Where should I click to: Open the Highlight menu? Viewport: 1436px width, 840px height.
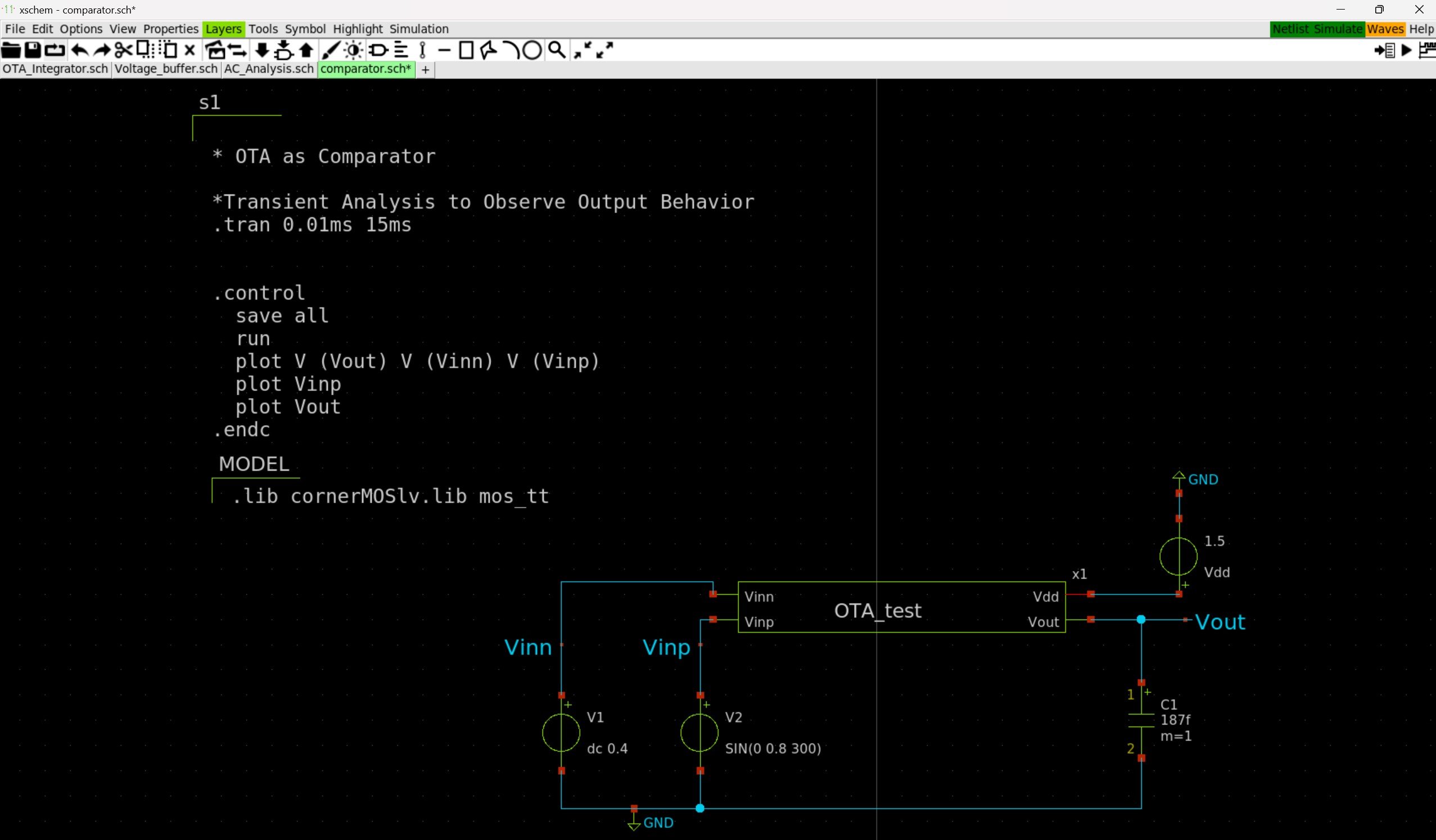357,29
